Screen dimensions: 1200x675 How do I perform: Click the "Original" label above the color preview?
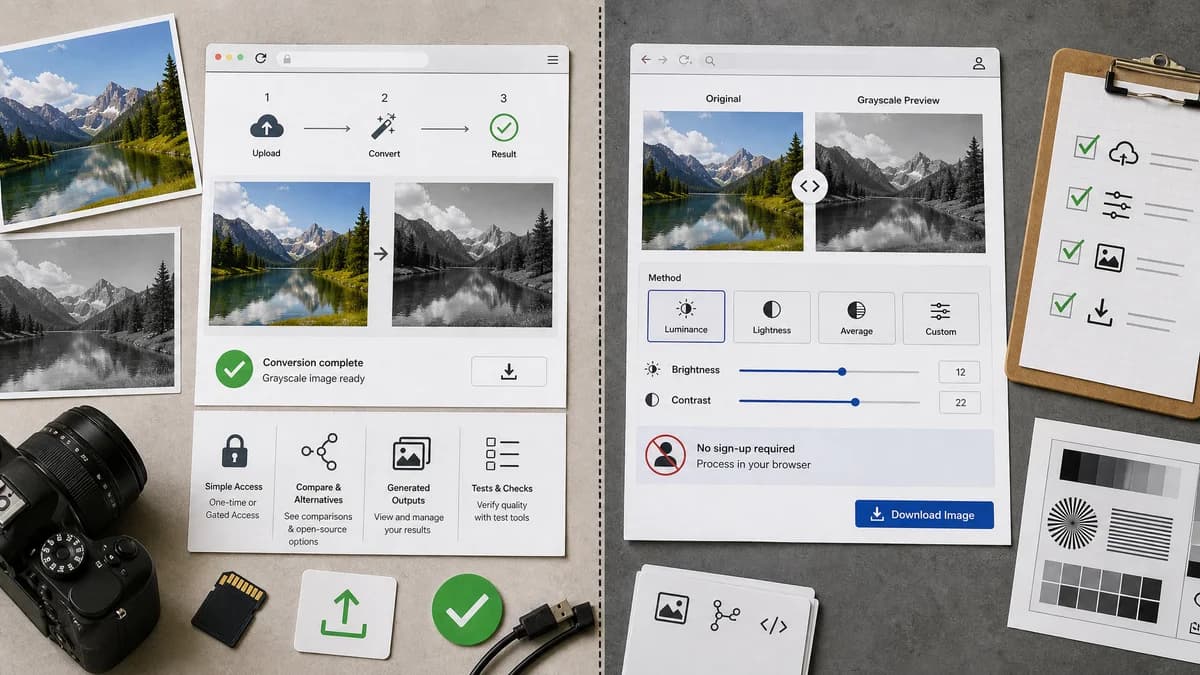723,99
